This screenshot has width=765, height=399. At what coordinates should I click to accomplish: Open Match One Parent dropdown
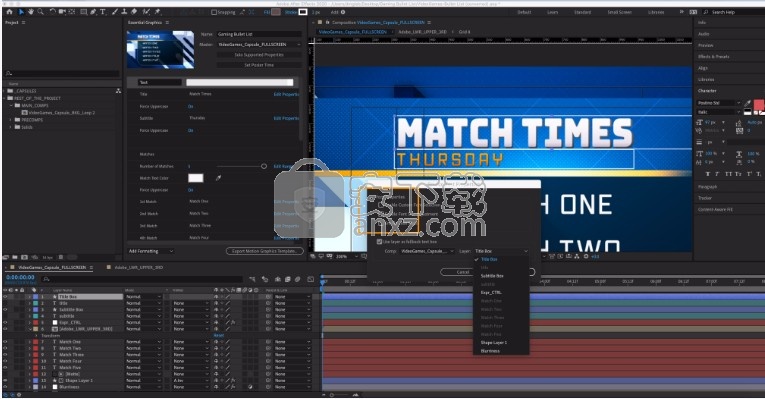tap(292, 342)
